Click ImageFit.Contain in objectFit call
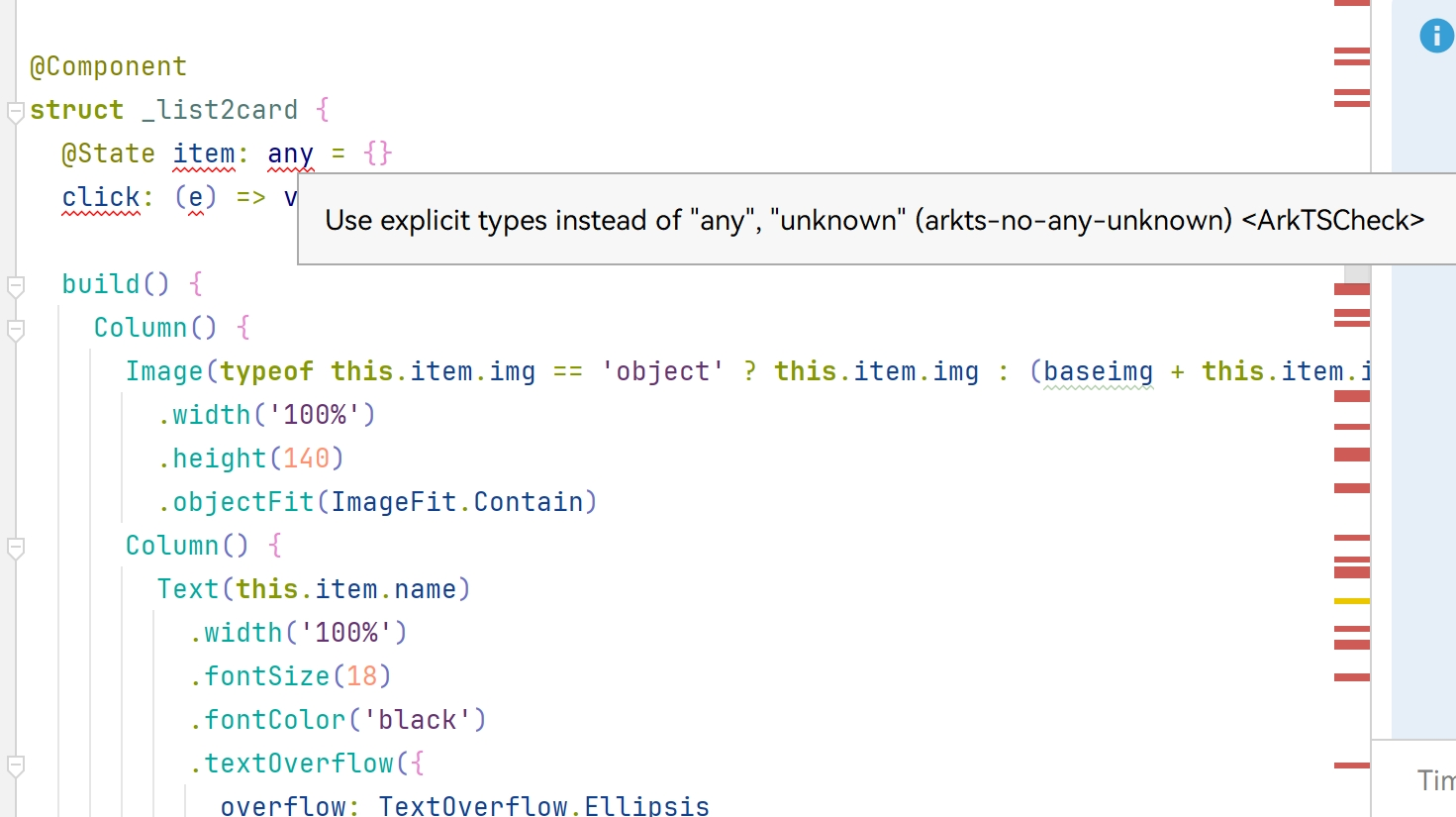The image size is (1456, 817). (x=457, y=502)
